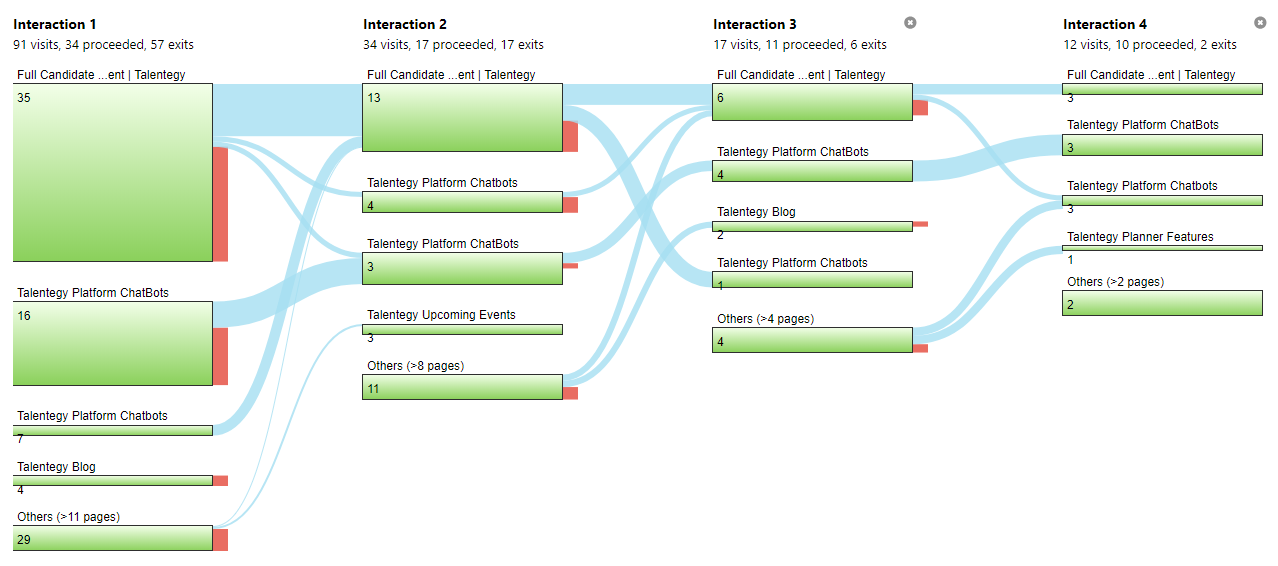1278x566 pixels.
Task: Click Interaction 3 Full Candidate node with 6 visits
Action: 813,102
